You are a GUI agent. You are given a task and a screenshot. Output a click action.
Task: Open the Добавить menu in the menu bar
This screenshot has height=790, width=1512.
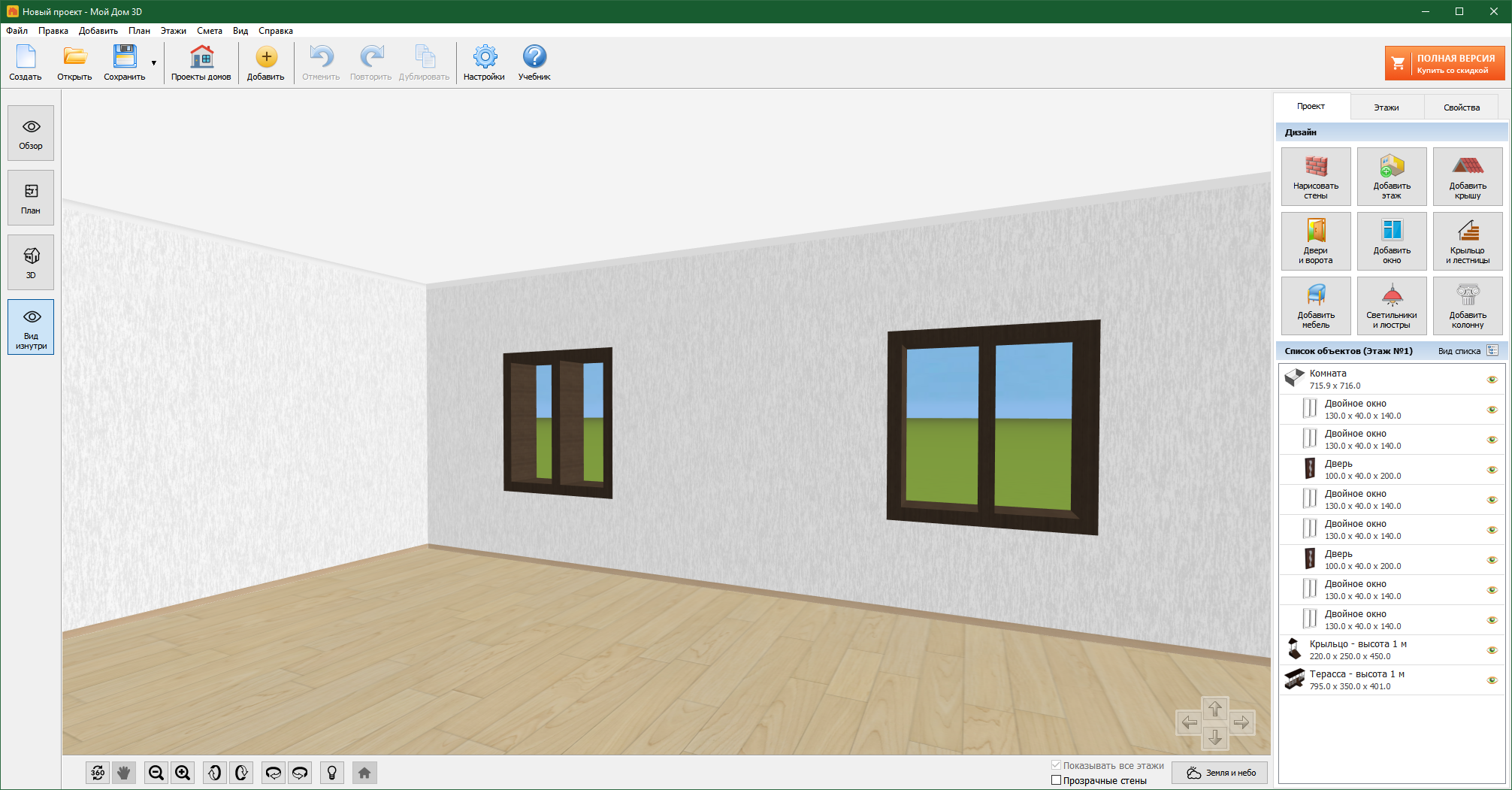(98, 31)
